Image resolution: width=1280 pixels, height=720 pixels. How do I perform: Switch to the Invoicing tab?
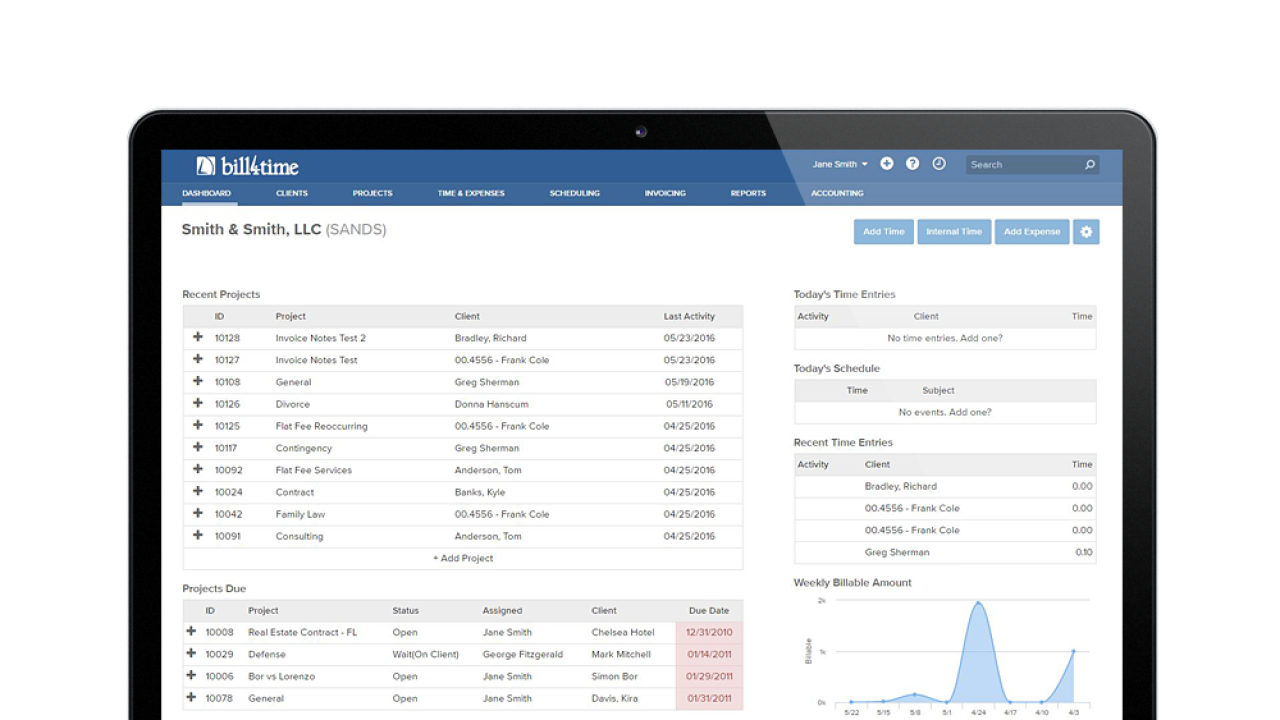click(665, 193)
